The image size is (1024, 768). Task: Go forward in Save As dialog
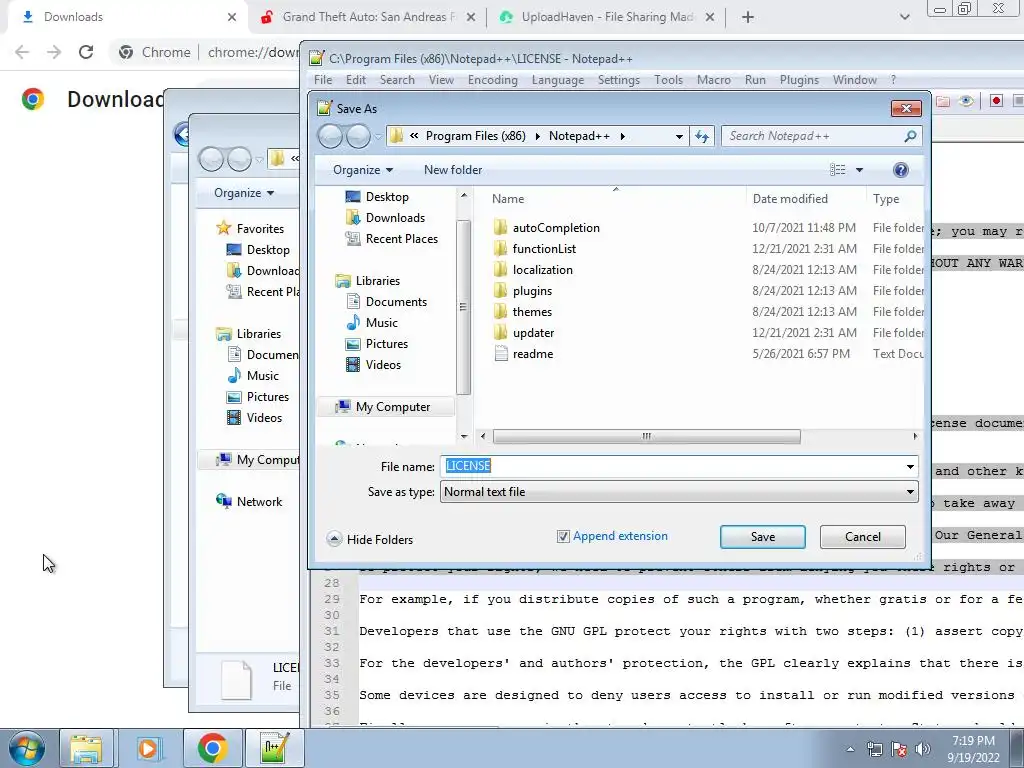click(358, 136)
